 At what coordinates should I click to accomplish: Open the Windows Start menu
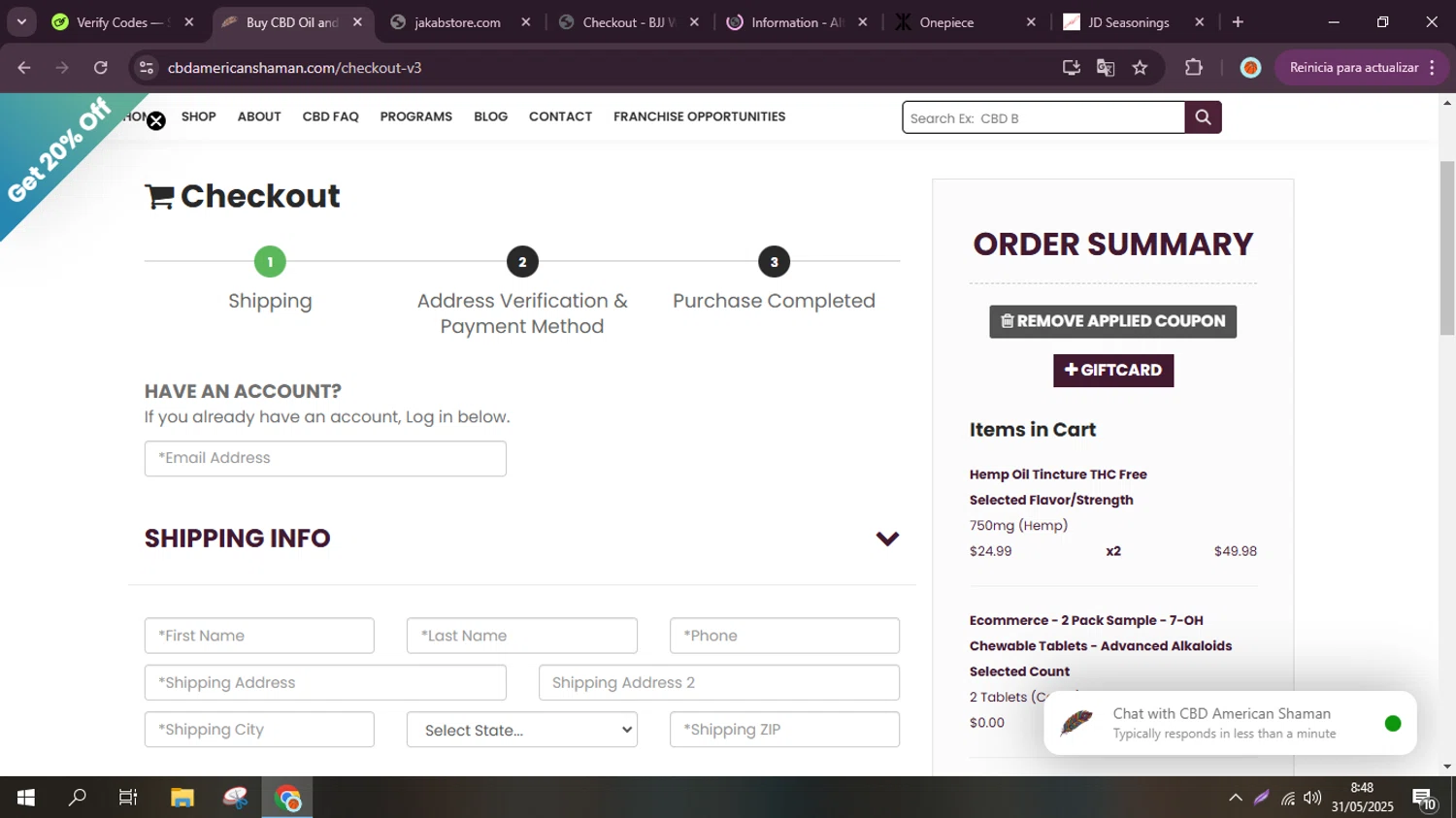tap(26, 798)
